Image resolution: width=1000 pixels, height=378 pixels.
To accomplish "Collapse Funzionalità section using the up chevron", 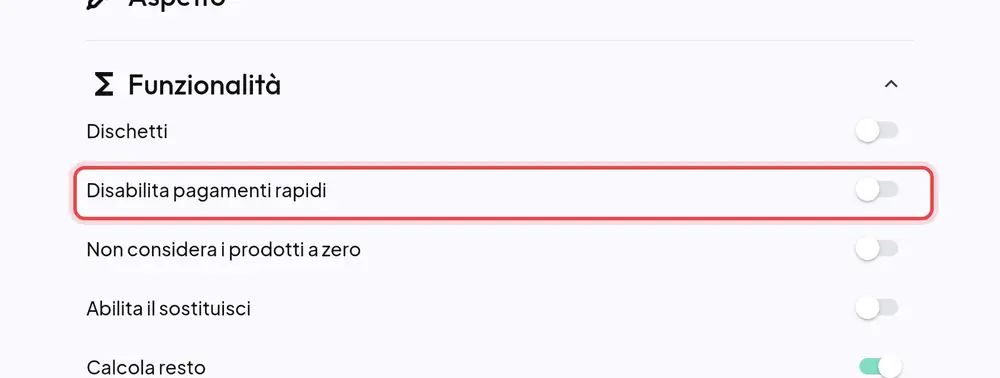I will pyautogui.click(x=891, y=84).
